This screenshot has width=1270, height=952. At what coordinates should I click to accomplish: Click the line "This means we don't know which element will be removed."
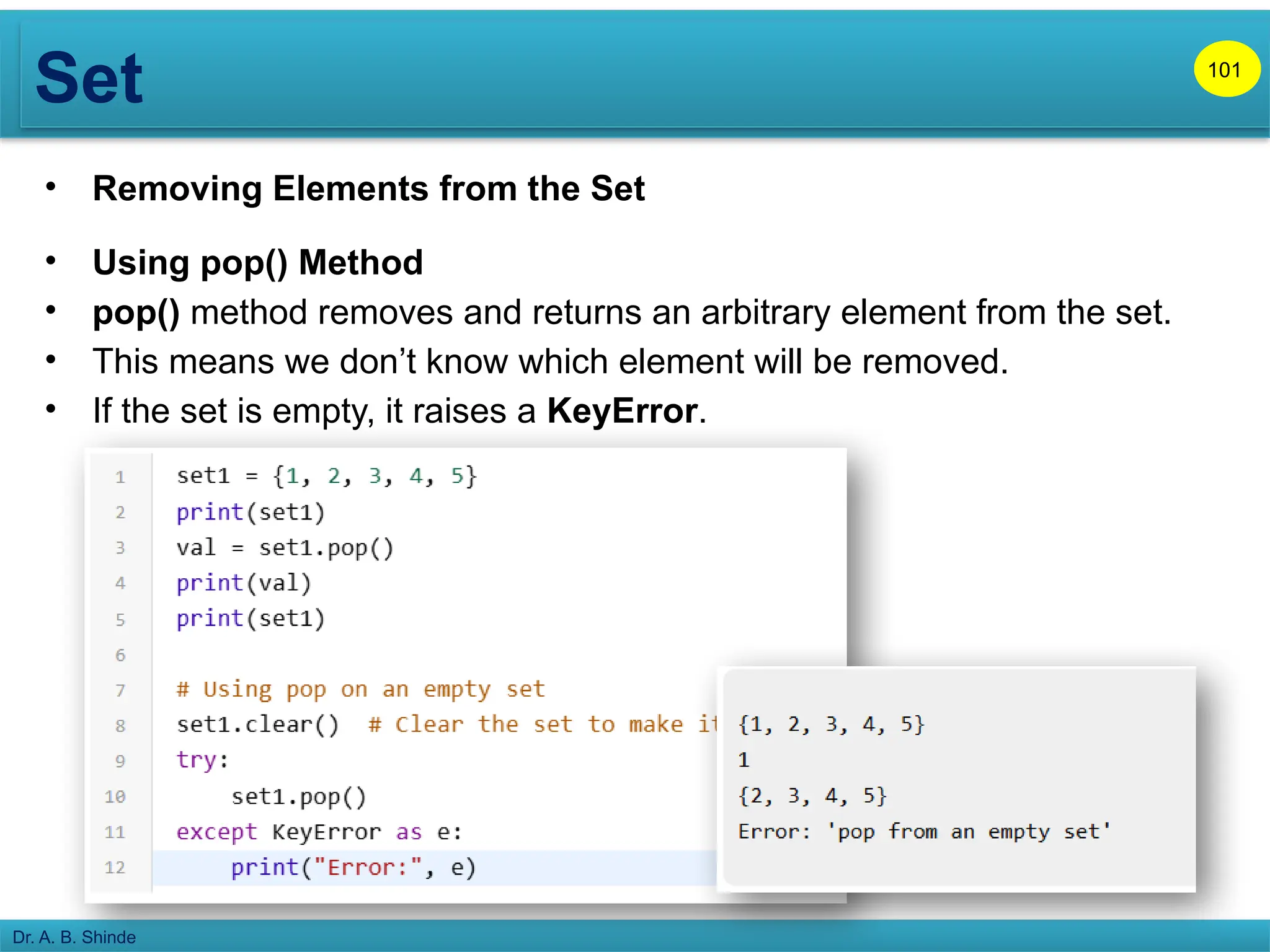click(x=551, y=361)
